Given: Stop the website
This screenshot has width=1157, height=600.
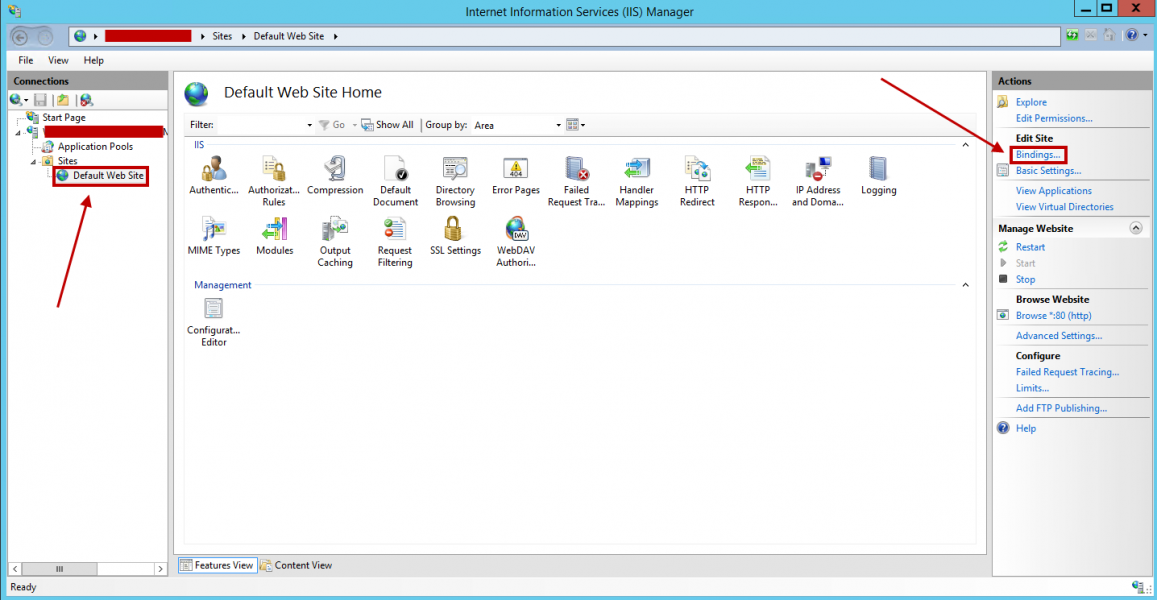Looking at the screenshot, I should point(1026,280).
